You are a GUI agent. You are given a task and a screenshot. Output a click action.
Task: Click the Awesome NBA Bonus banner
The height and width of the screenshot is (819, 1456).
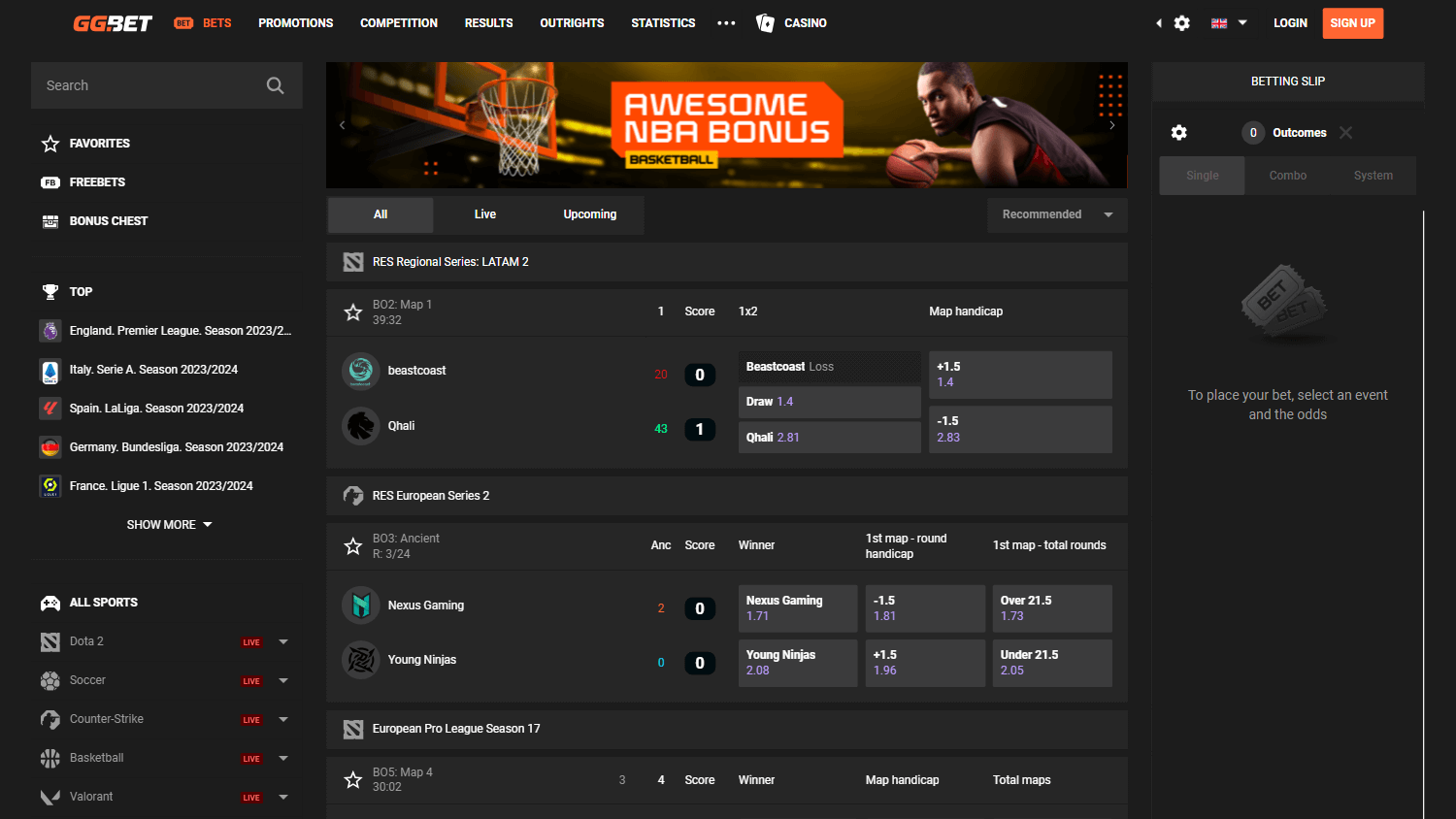(x=727, y=125)
